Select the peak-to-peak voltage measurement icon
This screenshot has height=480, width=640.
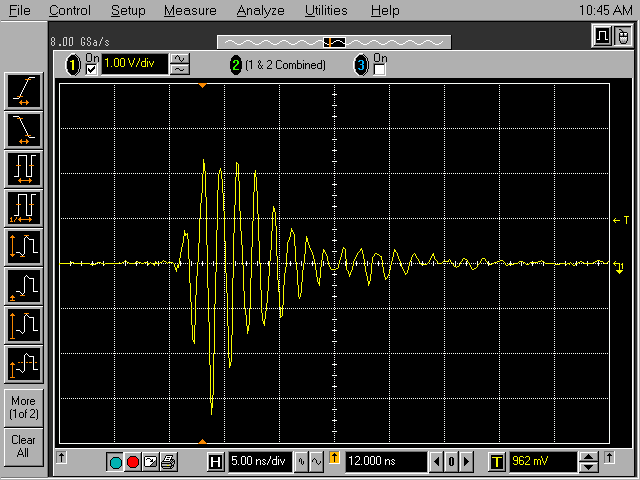pyautogui.click(x=24, y=248)
